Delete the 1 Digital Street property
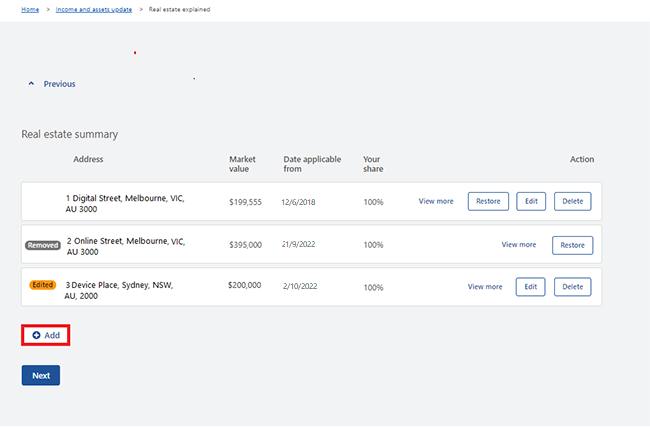This screenshot has width=650, height=427. click(572, 201)
